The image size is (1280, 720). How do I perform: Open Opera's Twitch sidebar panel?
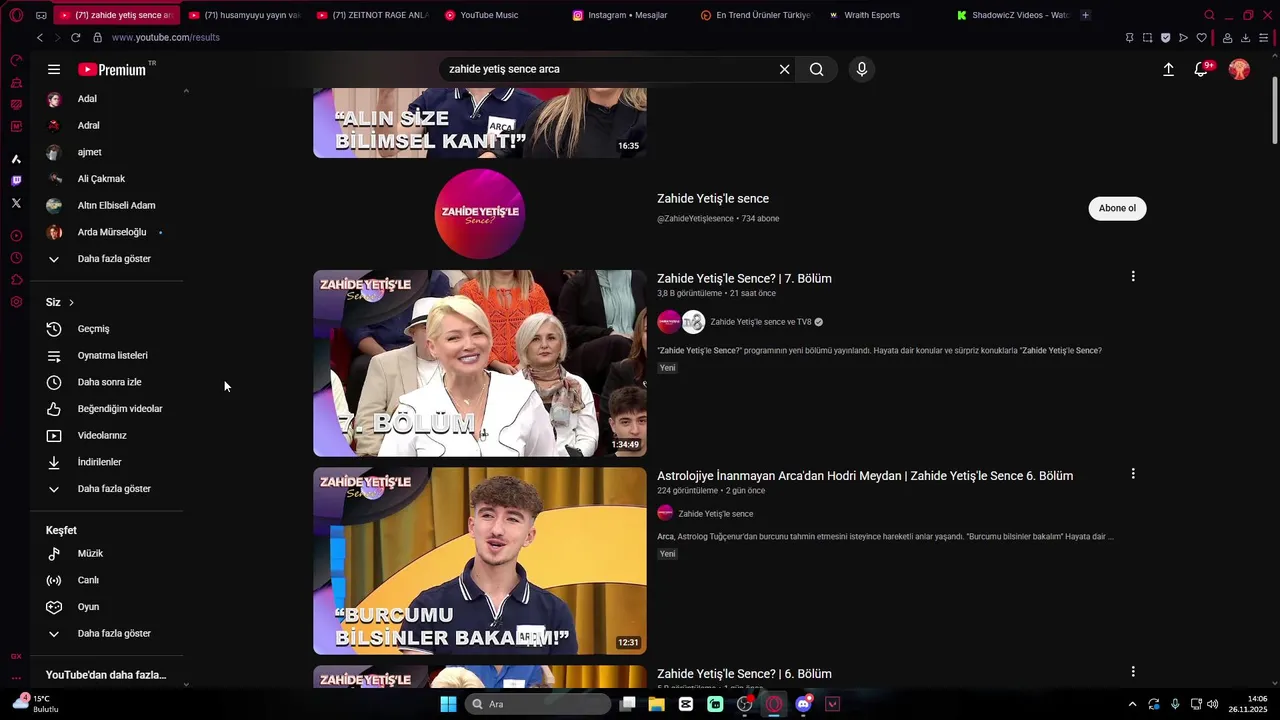point(16,181)
